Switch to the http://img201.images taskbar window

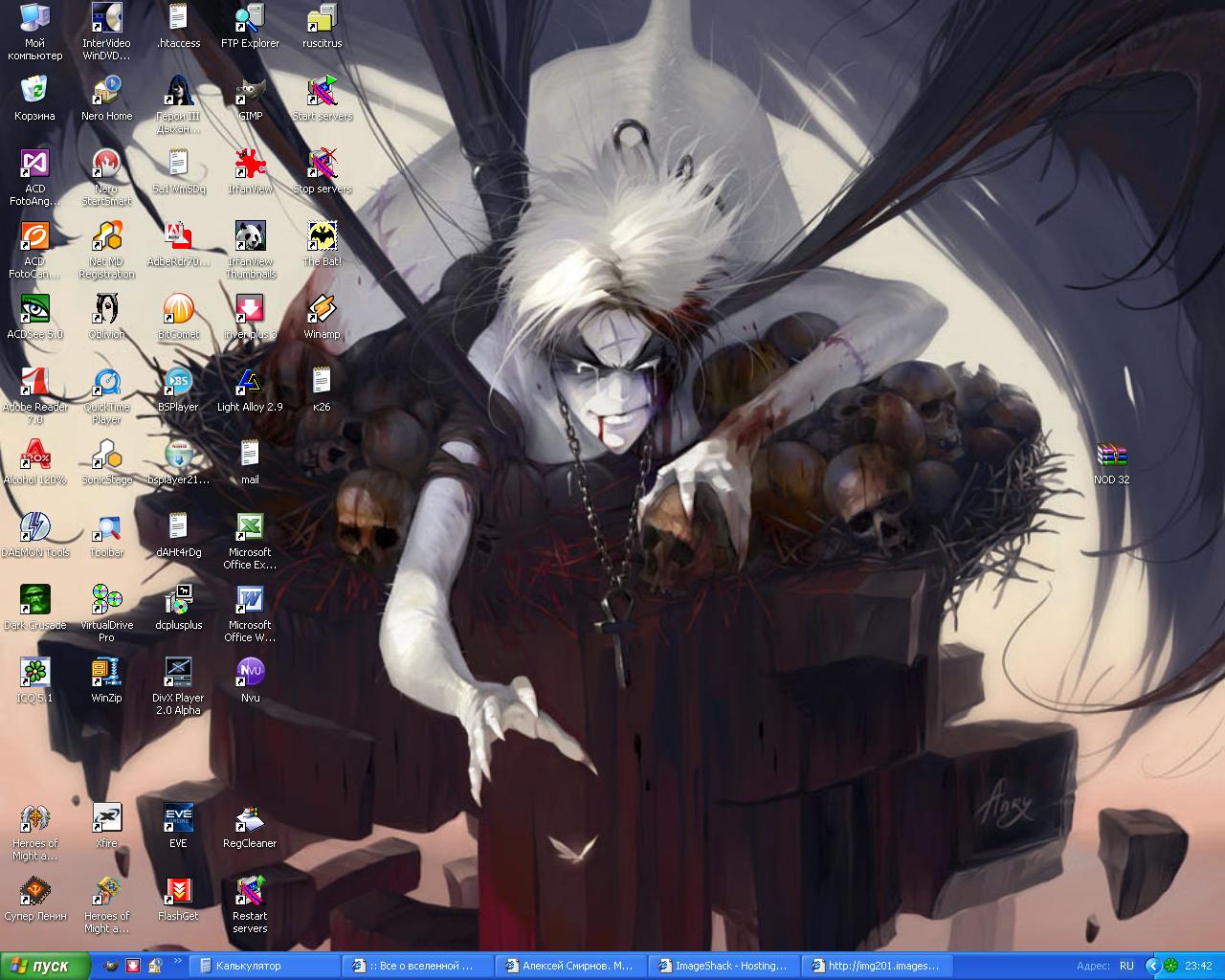pyautogui.click(x=878, y=966)
